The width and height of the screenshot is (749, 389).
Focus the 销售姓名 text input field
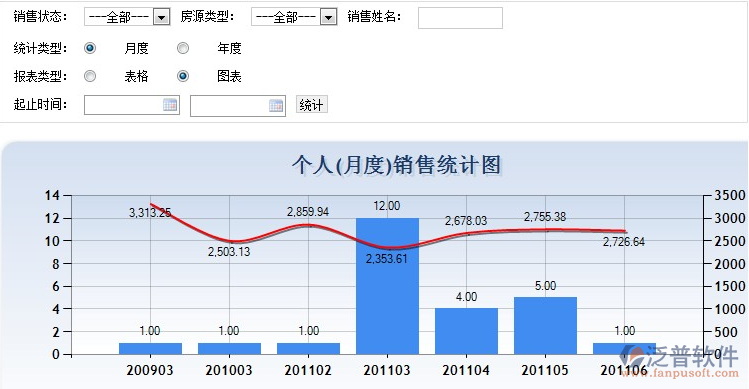click(x=460, y=18)
